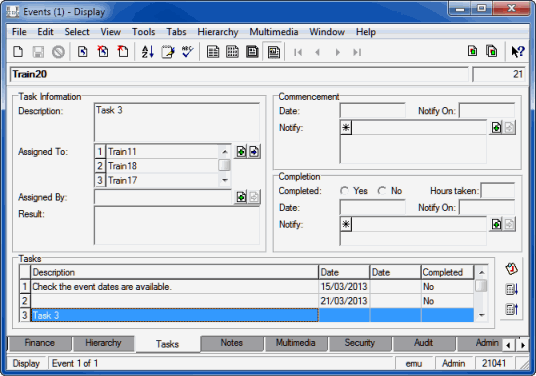
Task: Click the Result text box
Action: pyautogui.click(x=177, y=226)
